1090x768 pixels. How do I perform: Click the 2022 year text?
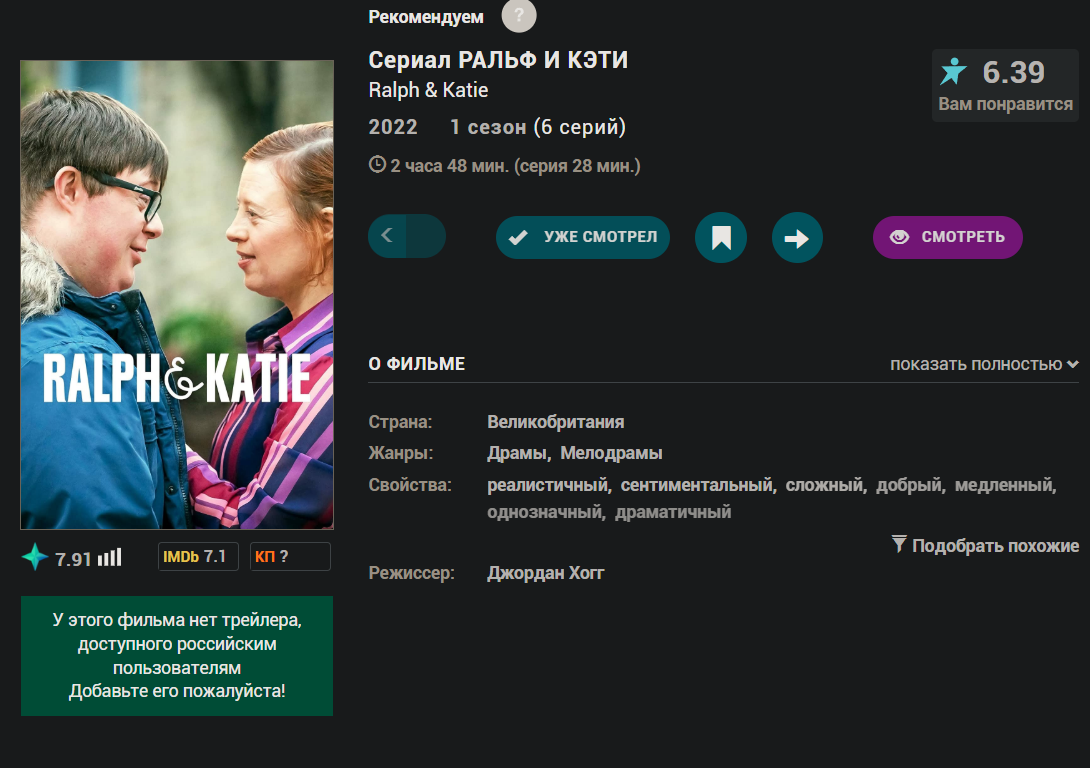pos(393,127)
